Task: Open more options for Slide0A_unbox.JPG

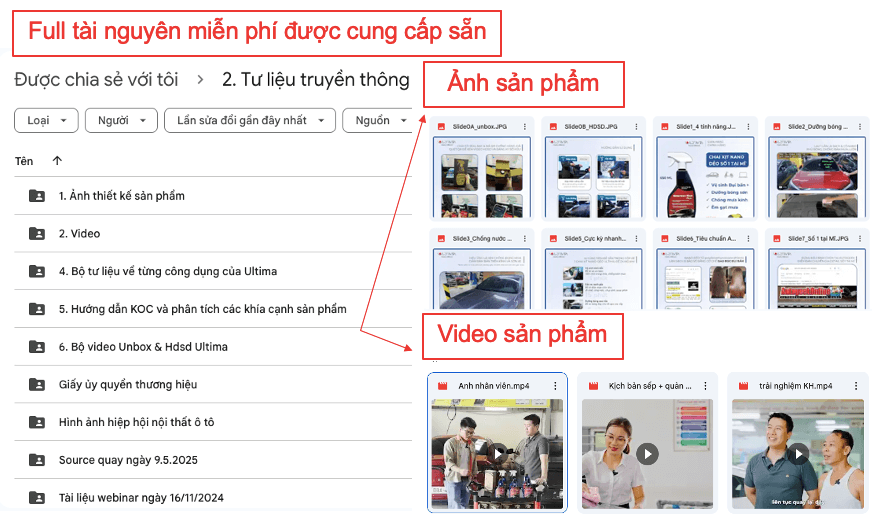Action: pos(525,127)
